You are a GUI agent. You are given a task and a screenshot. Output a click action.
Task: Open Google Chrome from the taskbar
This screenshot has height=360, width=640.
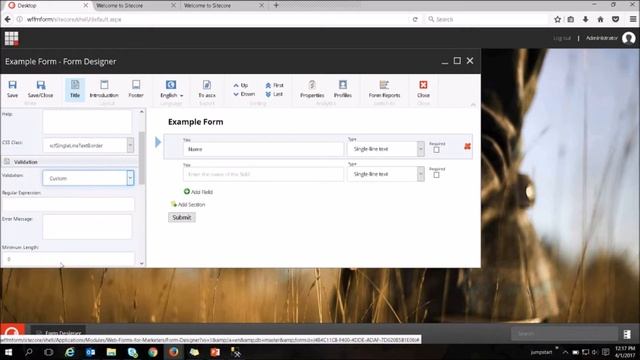click(153, 352)
